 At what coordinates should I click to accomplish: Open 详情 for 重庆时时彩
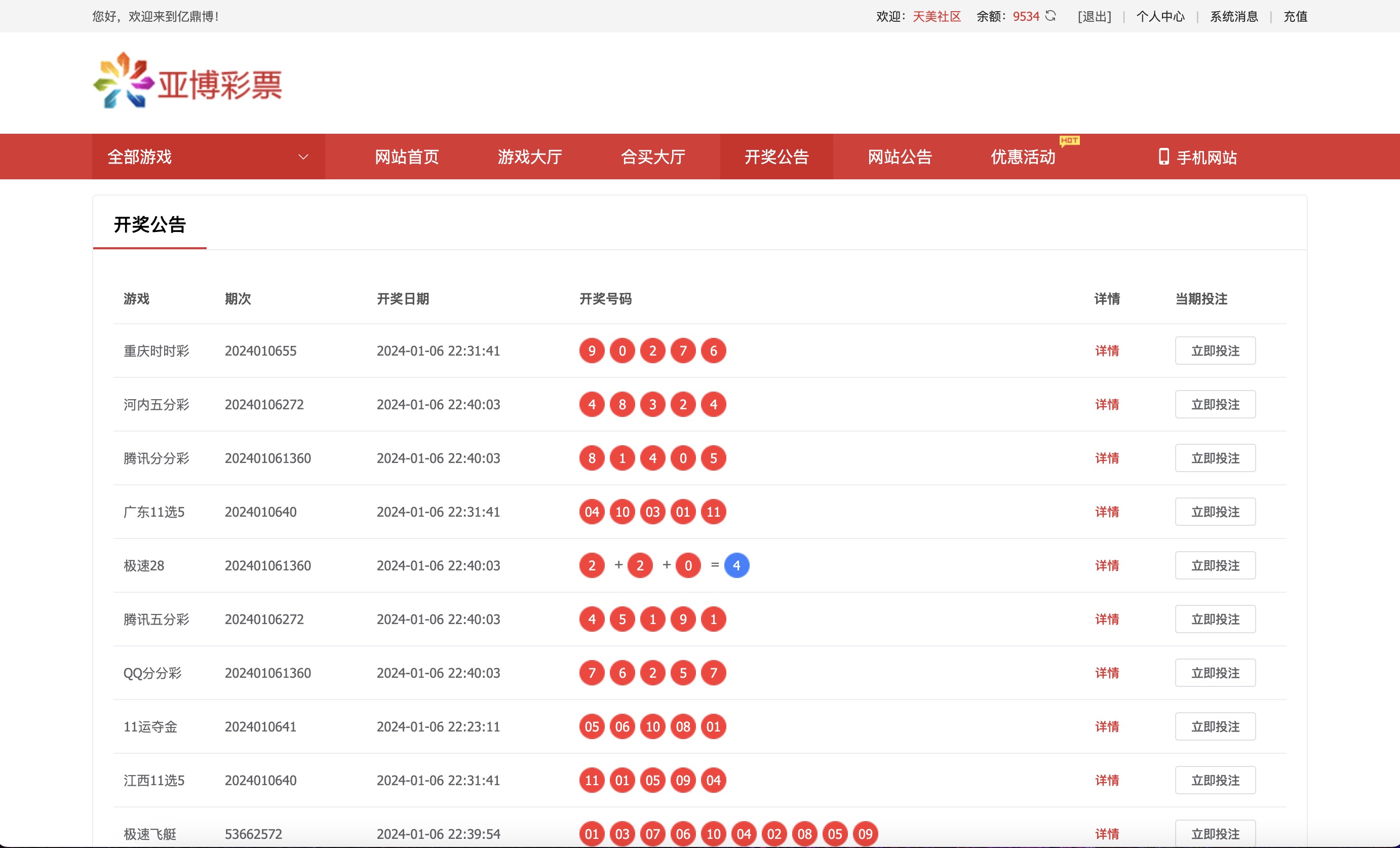1107,351
